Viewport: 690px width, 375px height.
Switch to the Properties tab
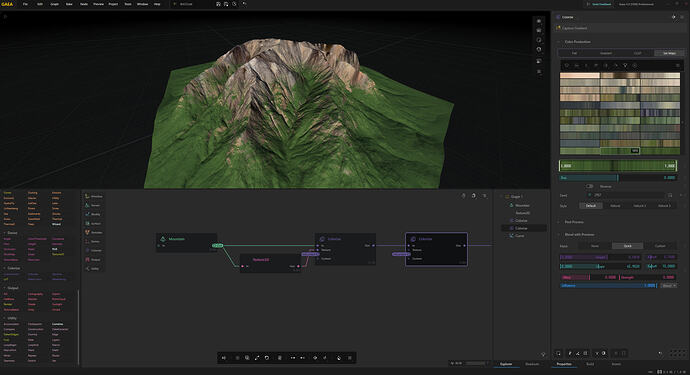[x=564, y=364]
